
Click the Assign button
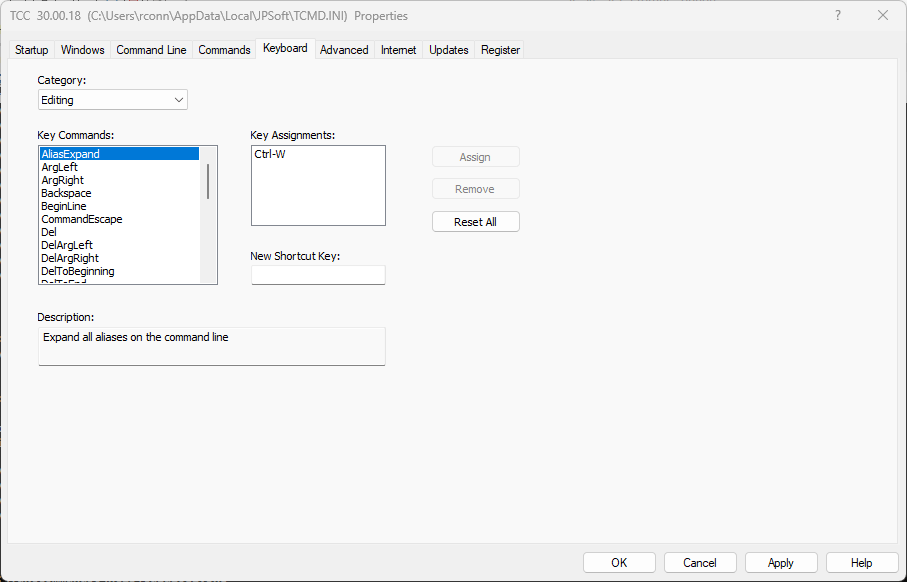[x=475, y=157]
